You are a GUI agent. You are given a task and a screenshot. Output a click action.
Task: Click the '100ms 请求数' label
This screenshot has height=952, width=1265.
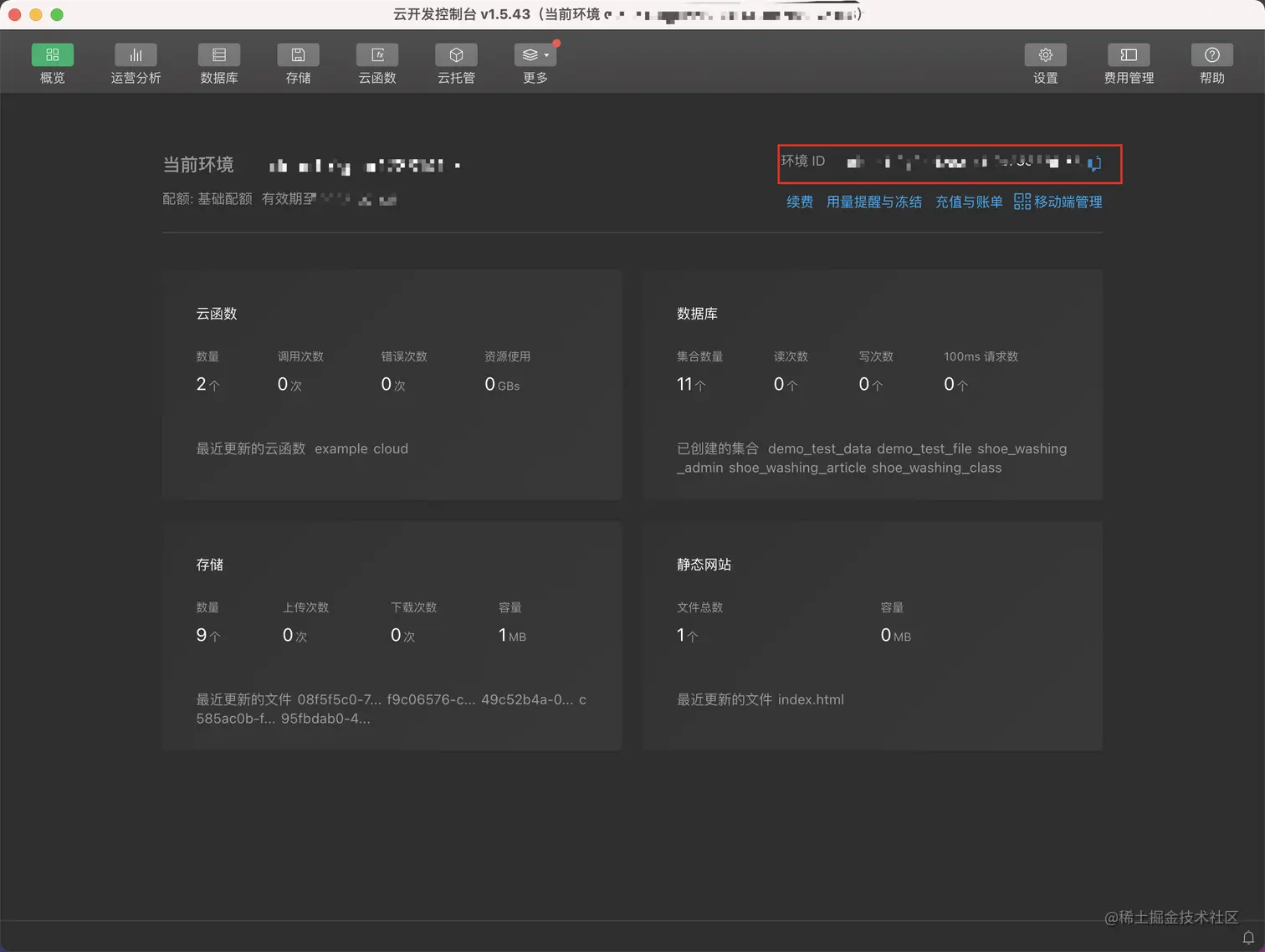tap(981, 356)
